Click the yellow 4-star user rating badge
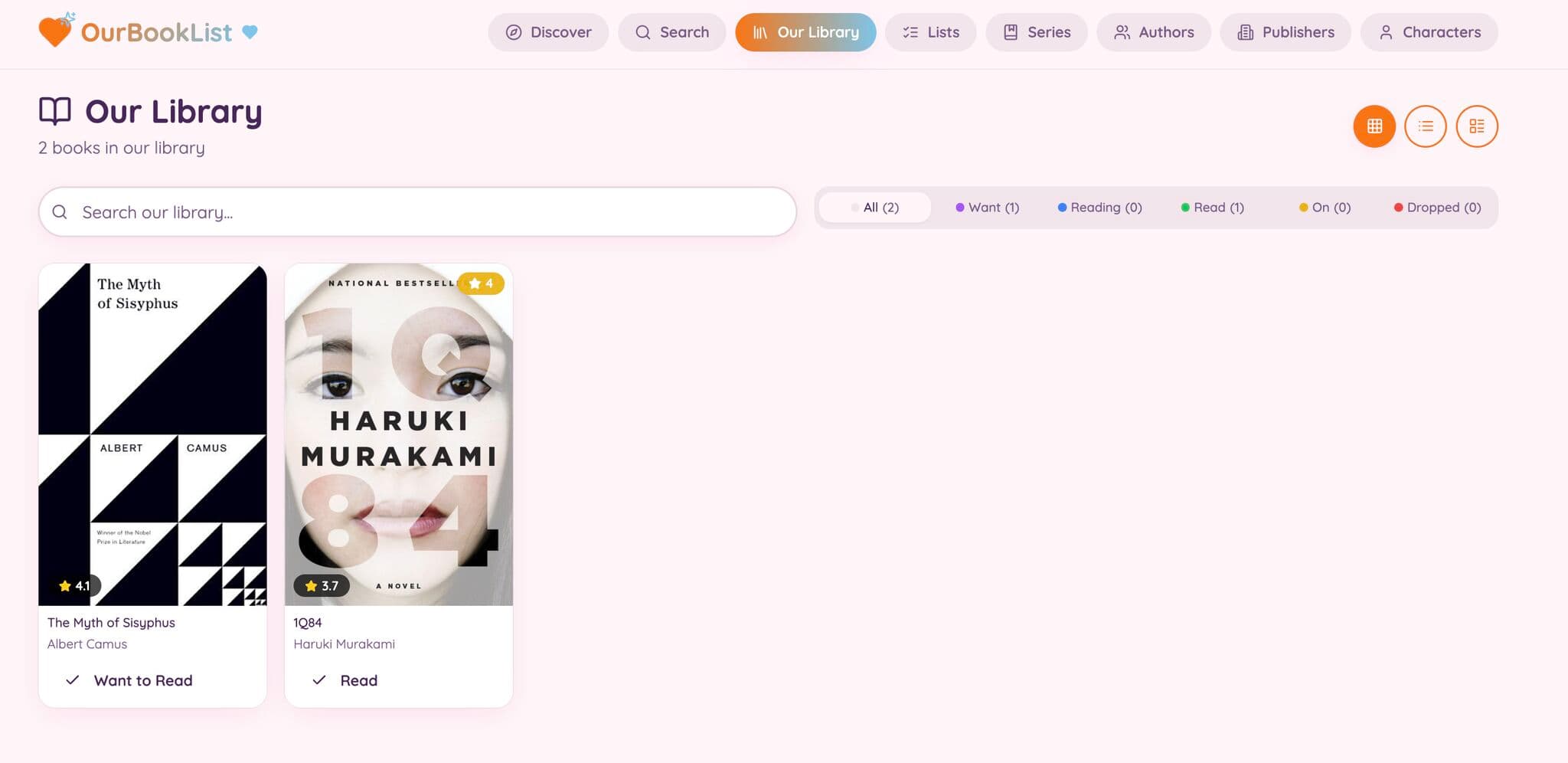 [481, 283]
